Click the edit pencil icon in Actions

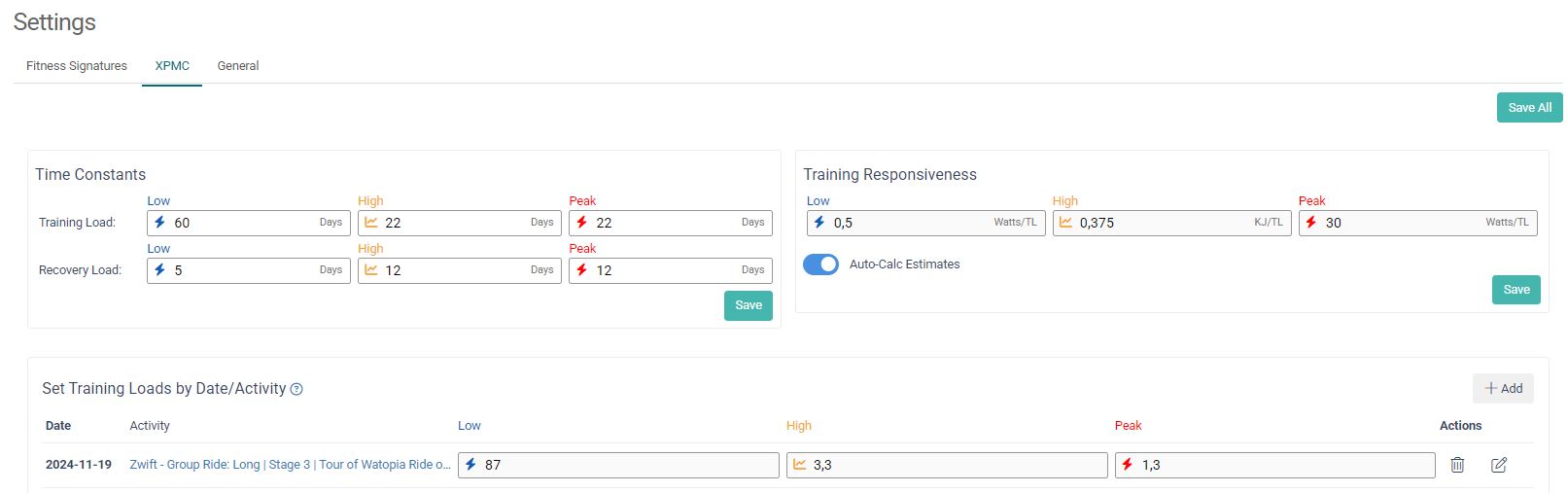click(1499, 465)
